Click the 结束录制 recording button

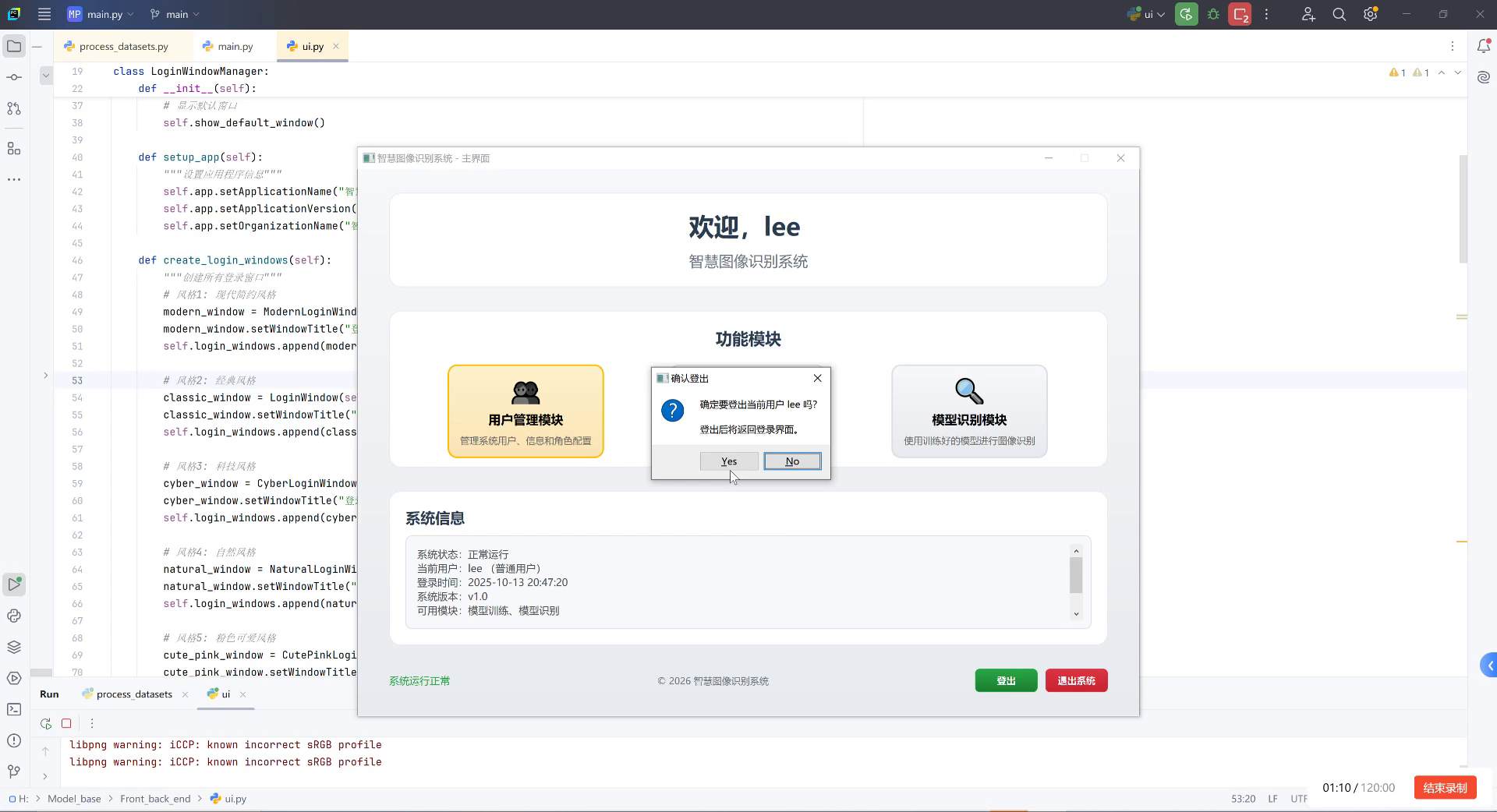tap(1445, 788)
